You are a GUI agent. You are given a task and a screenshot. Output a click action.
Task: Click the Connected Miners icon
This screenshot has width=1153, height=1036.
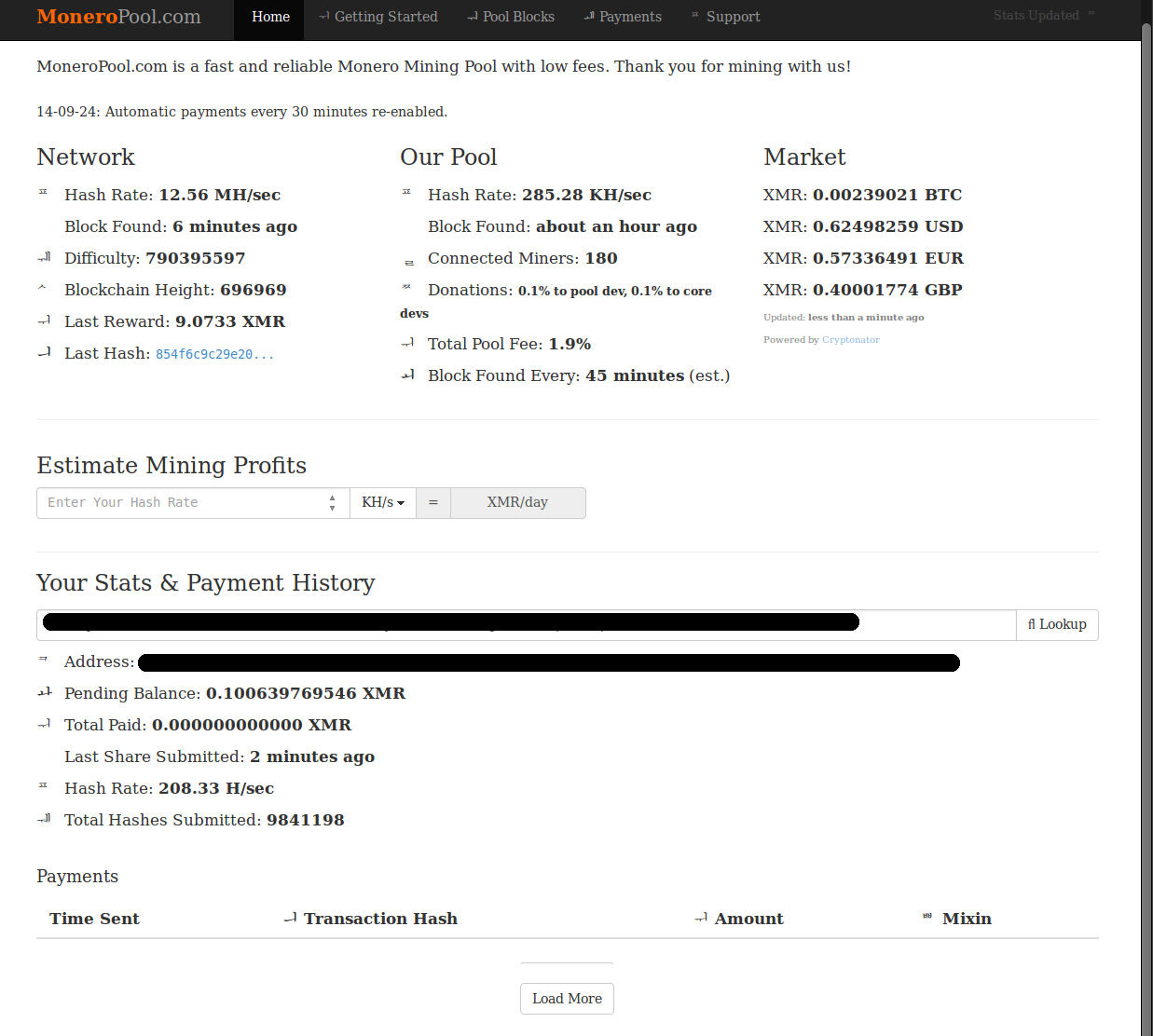408,263
